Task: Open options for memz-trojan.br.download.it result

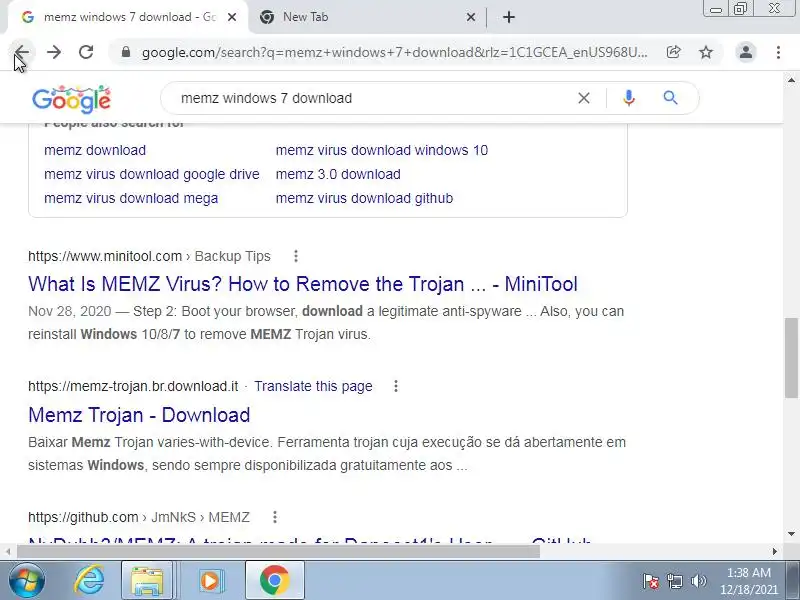Action: click(395, 386)
